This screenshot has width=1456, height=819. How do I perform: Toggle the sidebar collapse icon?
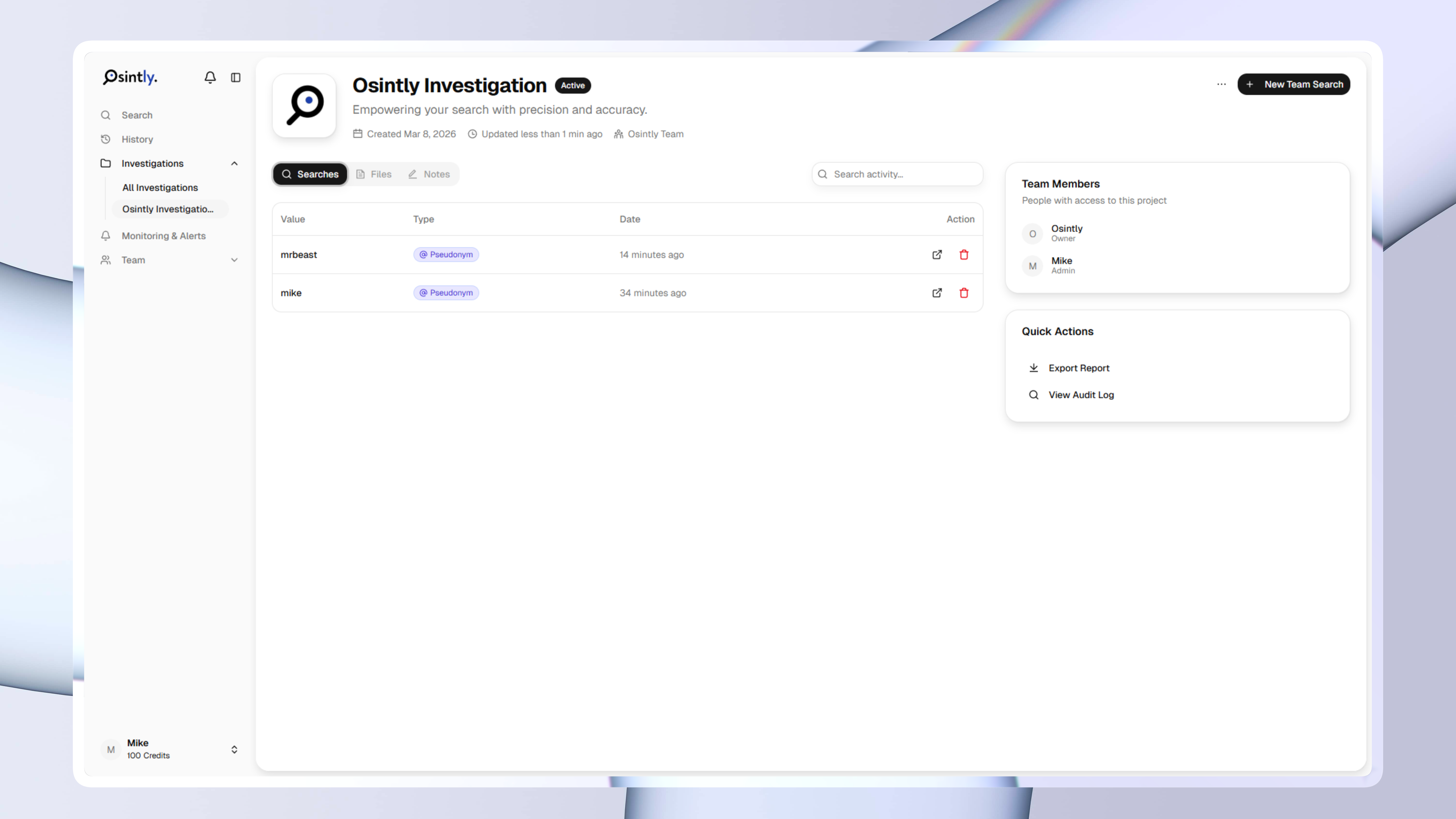[x=236, y=77]
